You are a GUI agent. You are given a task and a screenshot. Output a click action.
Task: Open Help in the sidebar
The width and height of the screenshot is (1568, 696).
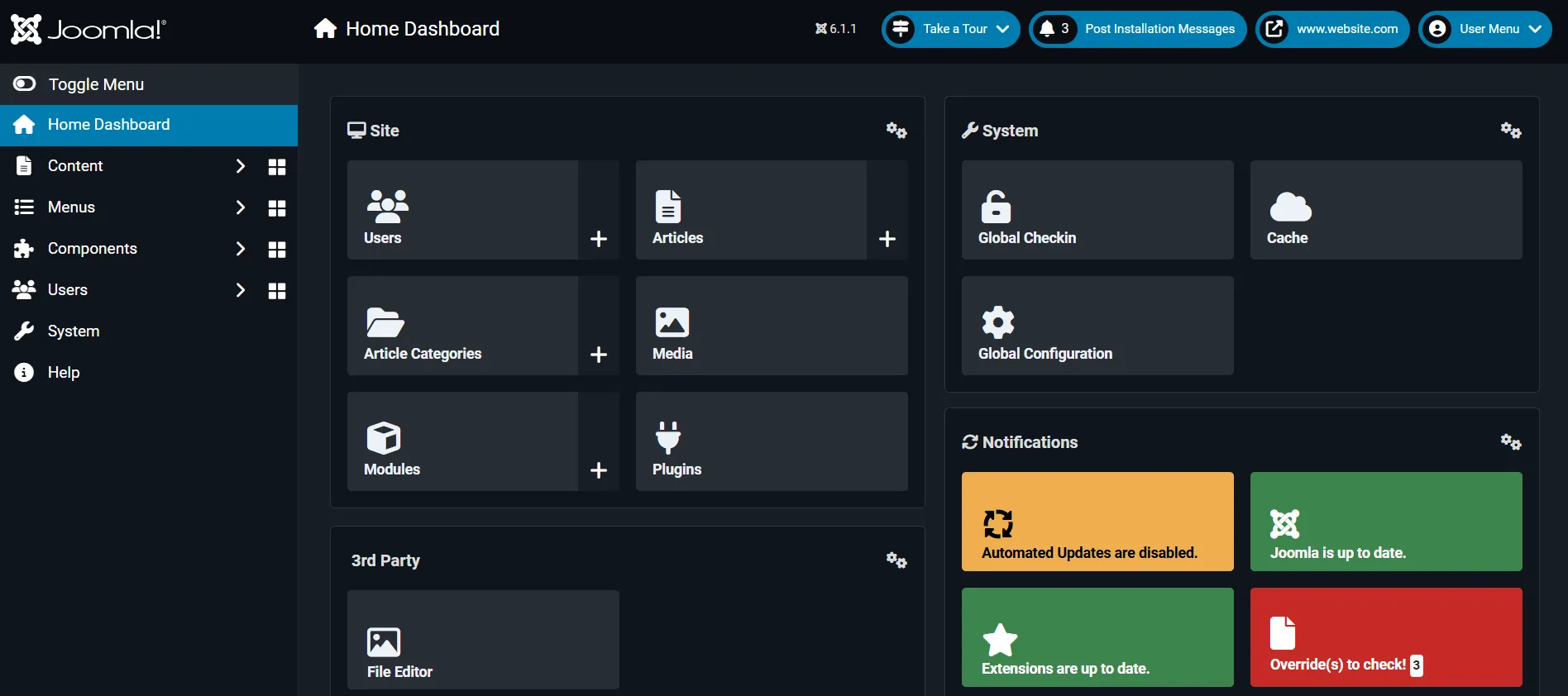pos(149,373)
